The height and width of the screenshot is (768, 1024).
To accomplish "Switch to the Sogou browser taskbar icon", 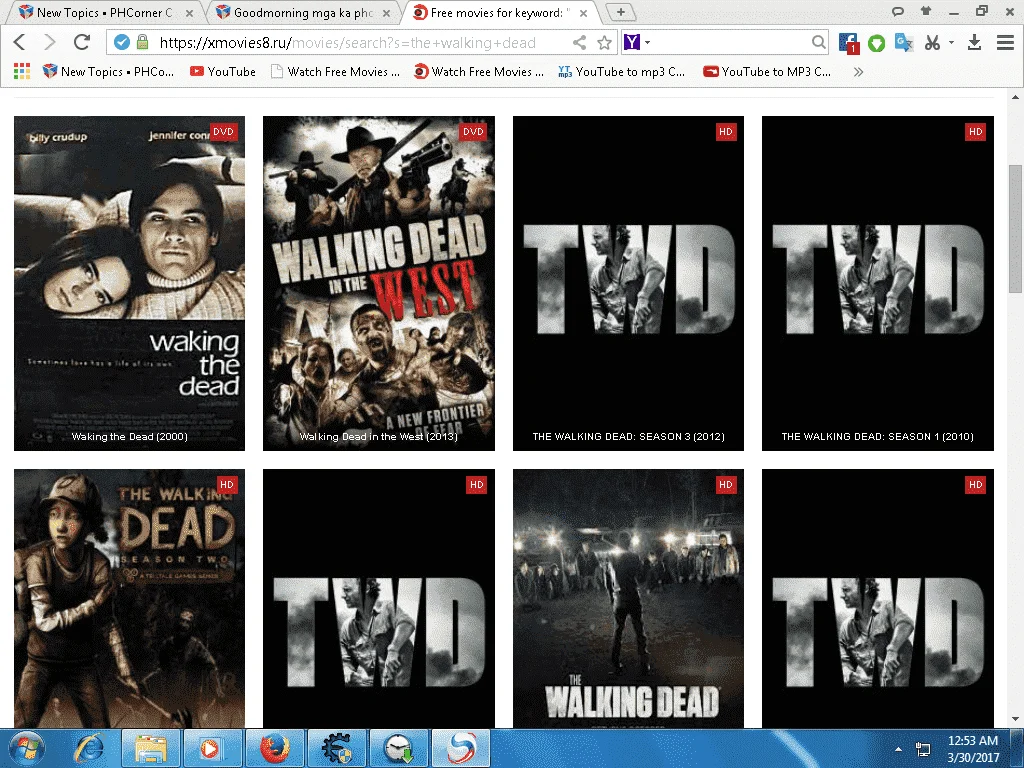I will [x=461, y=748].
